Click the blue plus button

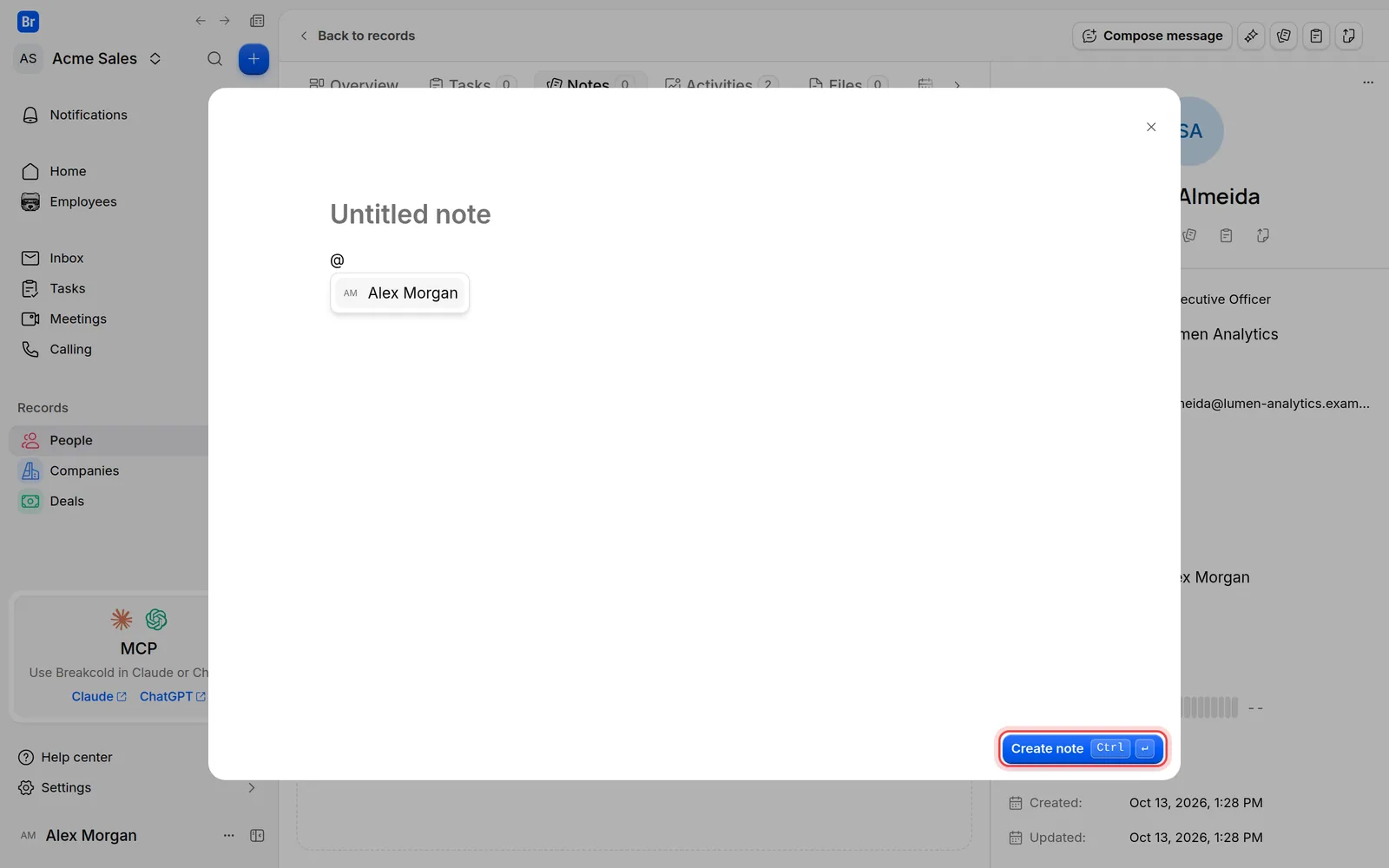pyautogui.click(x=253, y=59)
